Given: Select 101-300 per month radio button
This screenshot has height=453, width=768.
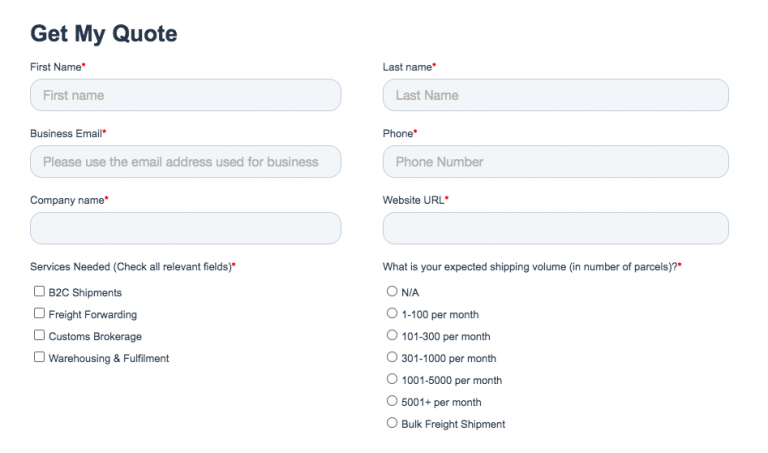Looking at the screenshot, I should 392,336.
